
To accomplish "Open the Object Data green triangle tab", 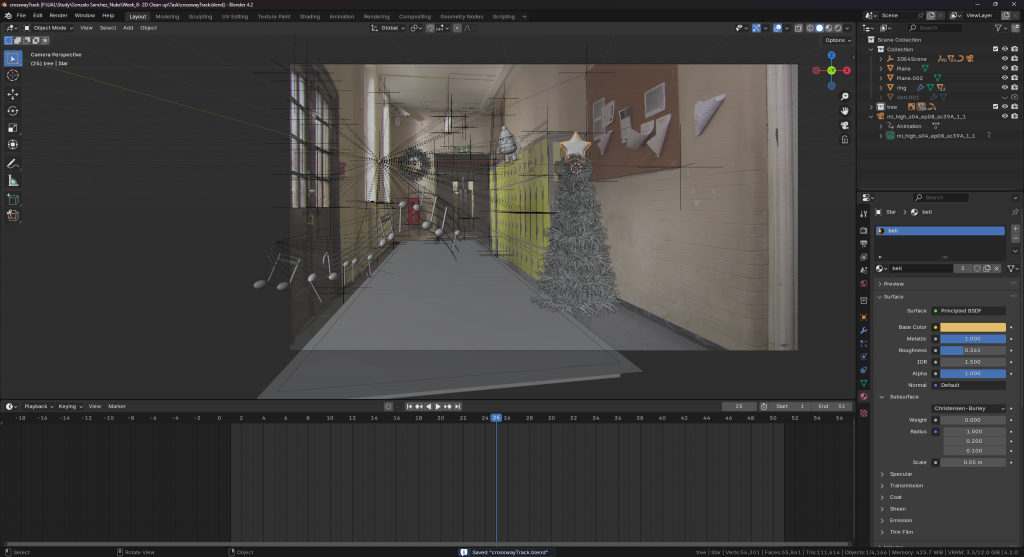I will (863, 383).
